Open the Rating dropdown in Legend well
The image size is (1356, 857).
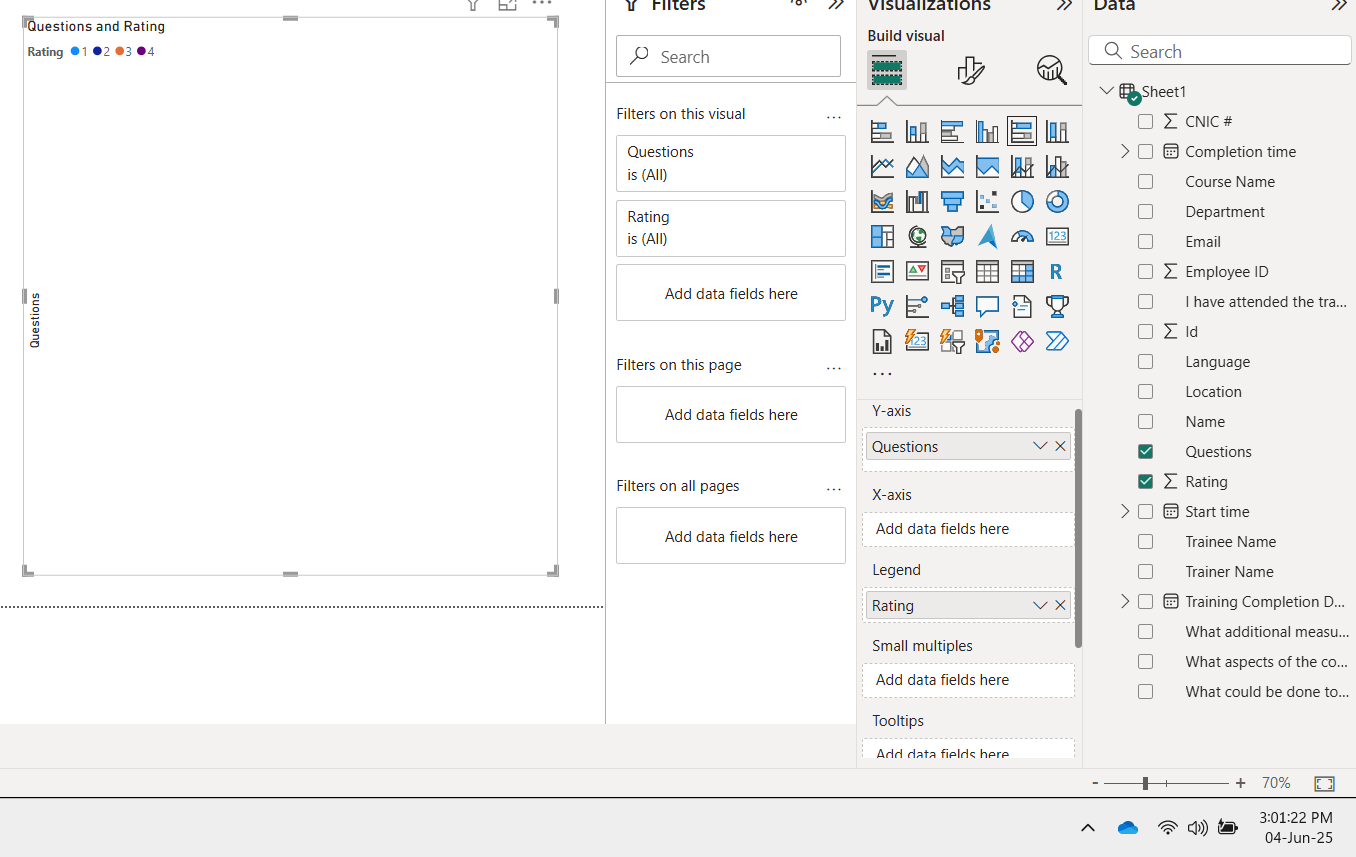coord(1040,605)
